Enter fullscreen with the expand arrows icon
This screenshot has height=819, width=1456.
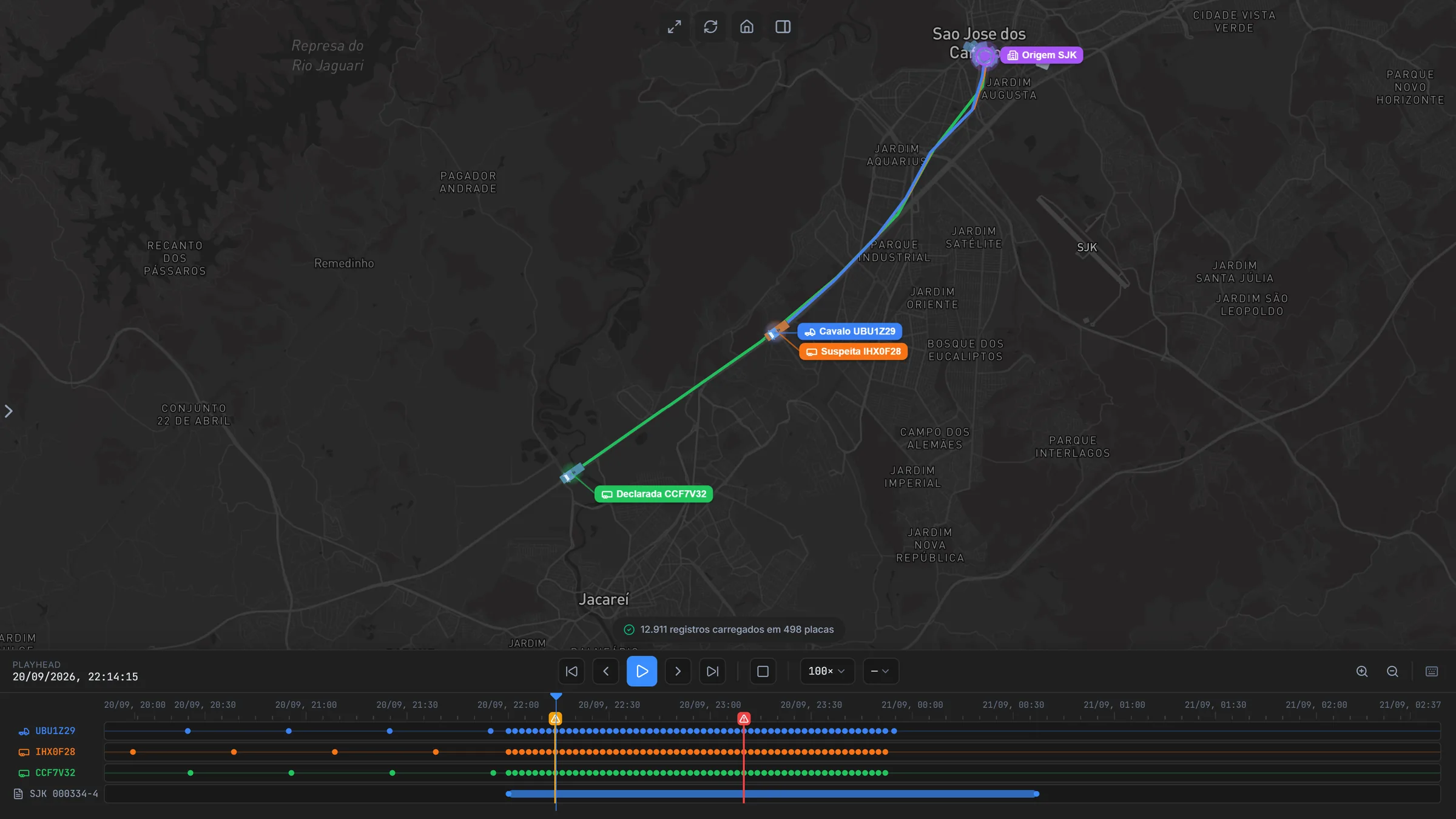pyautogui.click(x=674, y=27)
